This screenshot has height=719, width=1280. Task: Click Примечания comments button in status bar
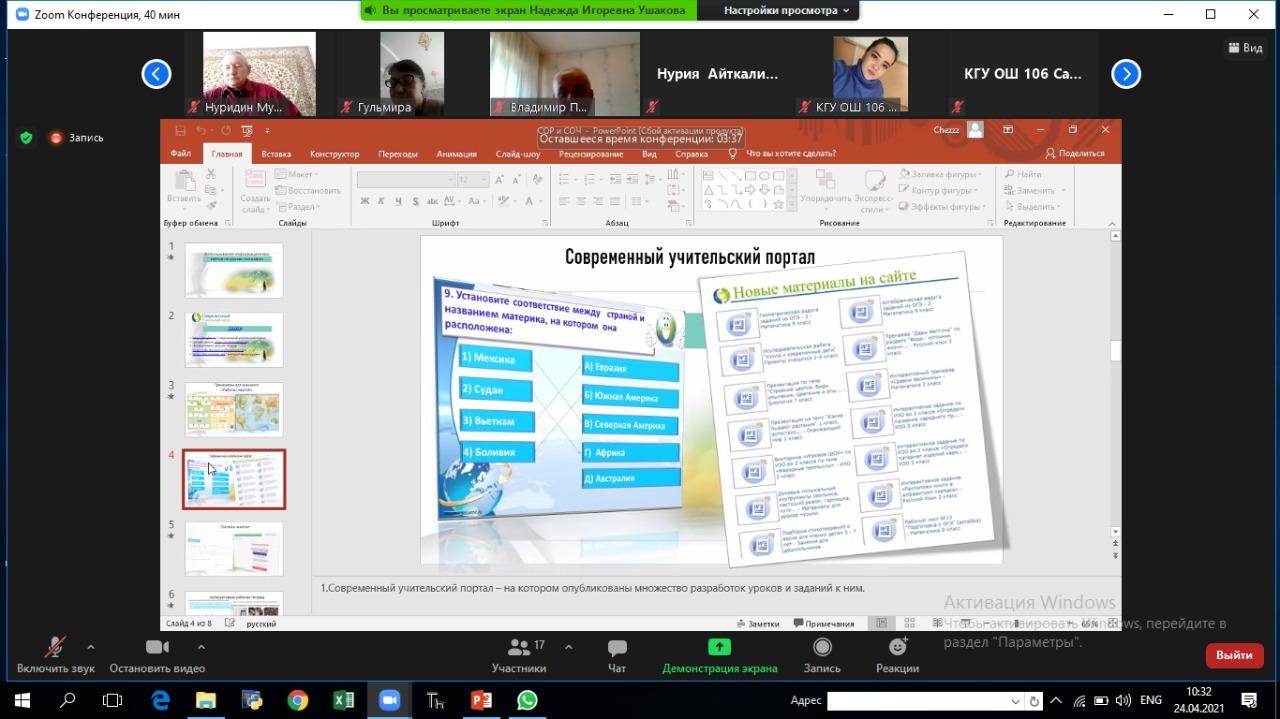point(824,623)
